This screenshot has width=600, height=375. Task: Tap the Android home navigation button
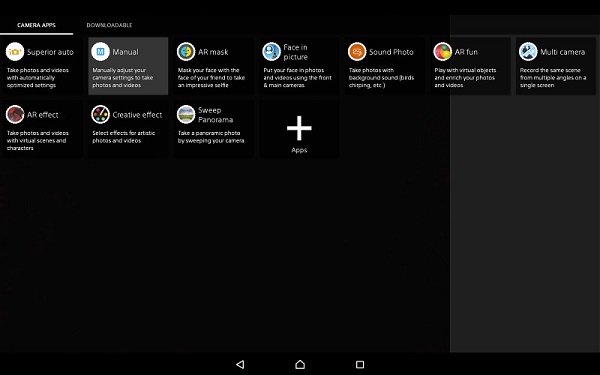[x=300, y=364]
